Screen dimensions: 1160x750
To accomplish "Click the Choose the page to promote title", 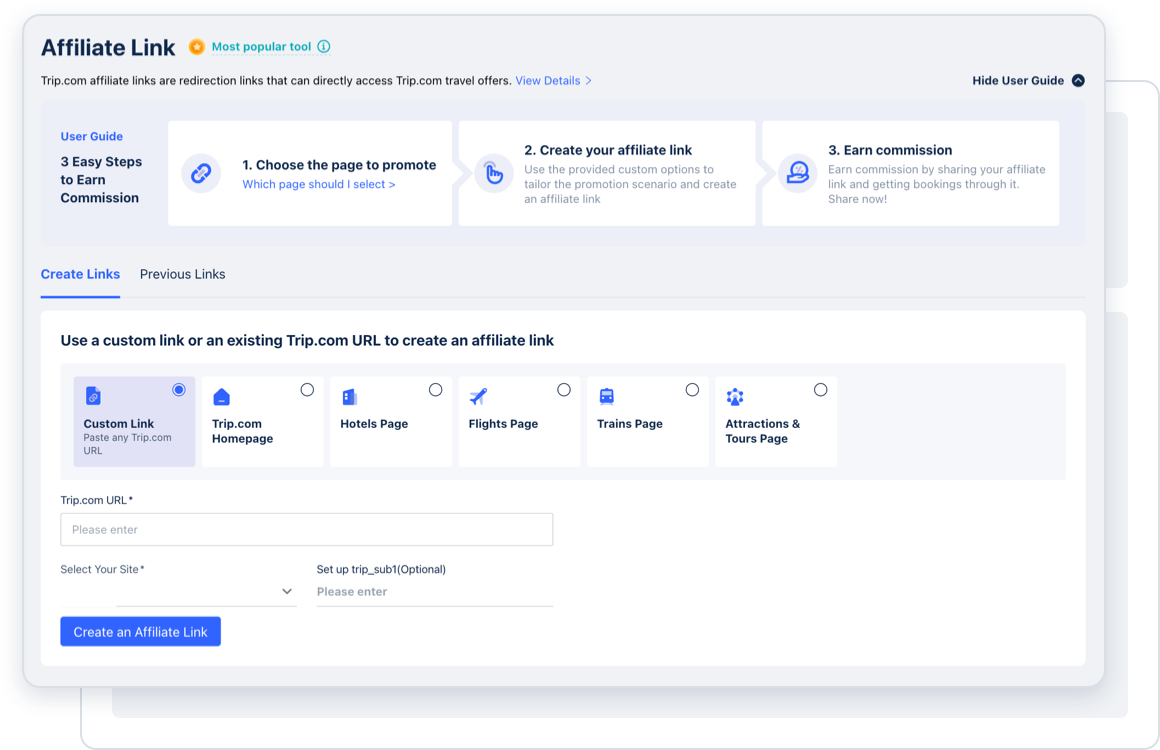I will [x=340, y=165].
